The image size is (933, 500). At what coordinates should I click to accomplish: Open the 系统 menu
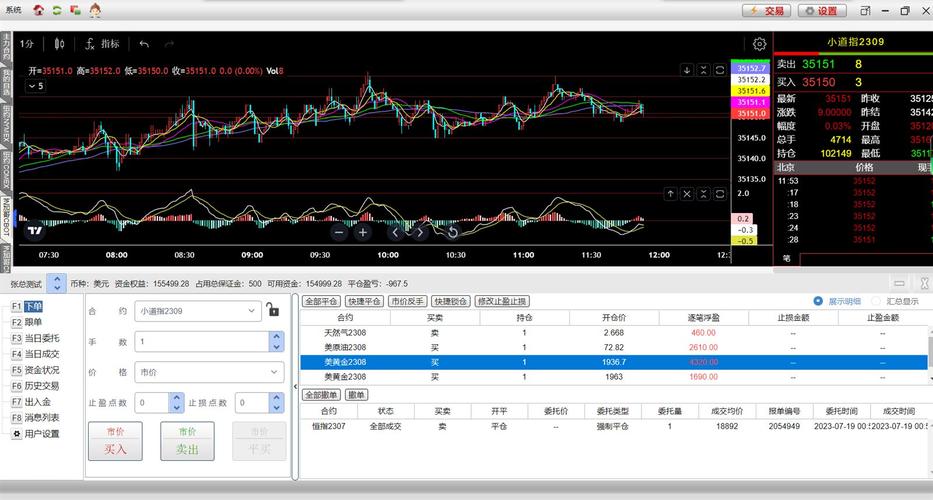[x=13, y=10]
